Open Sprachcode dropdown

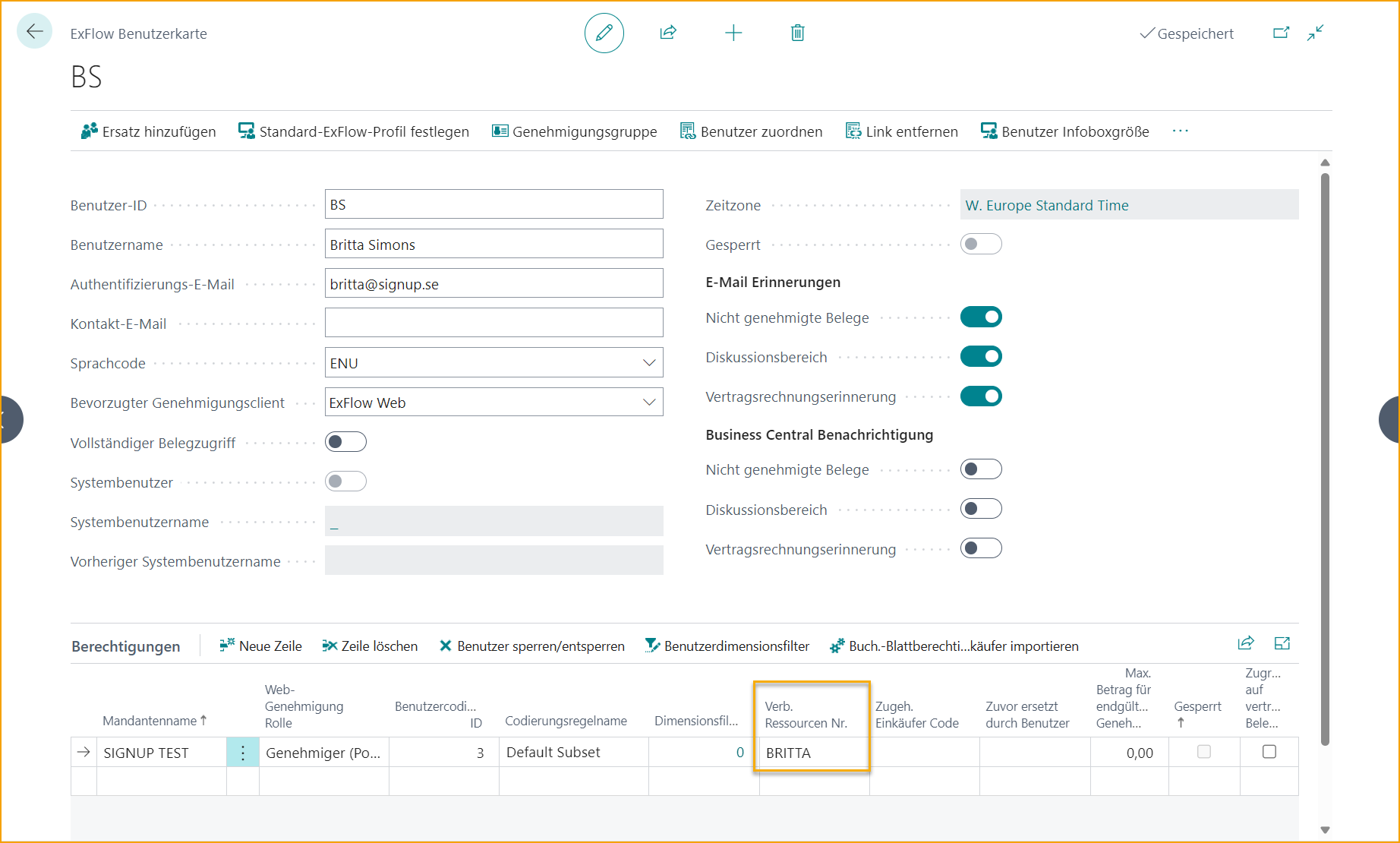pos(649,363)
